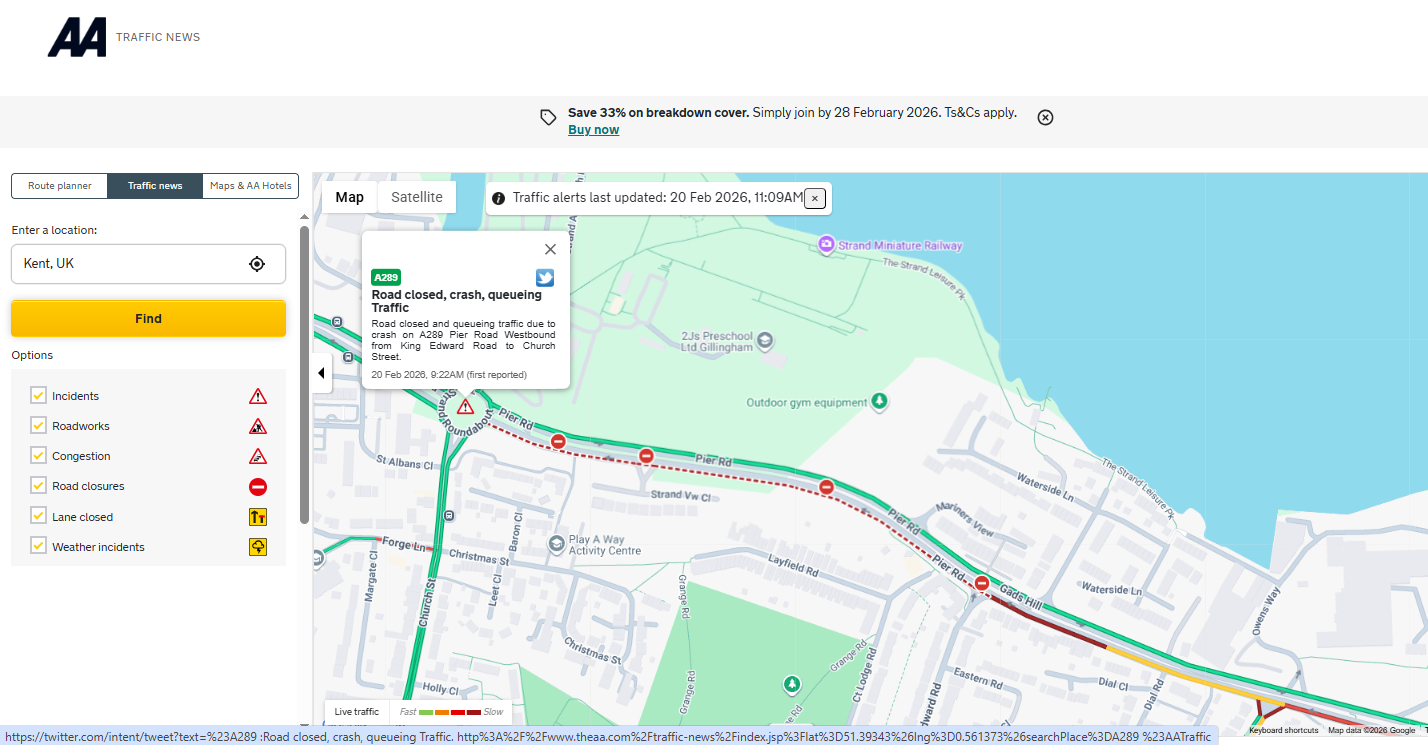This screenshot has height=745, width=1428.
Task: Uncheck the Incidents checkbox
Action: pyautogui.click(x=39, y=395)
